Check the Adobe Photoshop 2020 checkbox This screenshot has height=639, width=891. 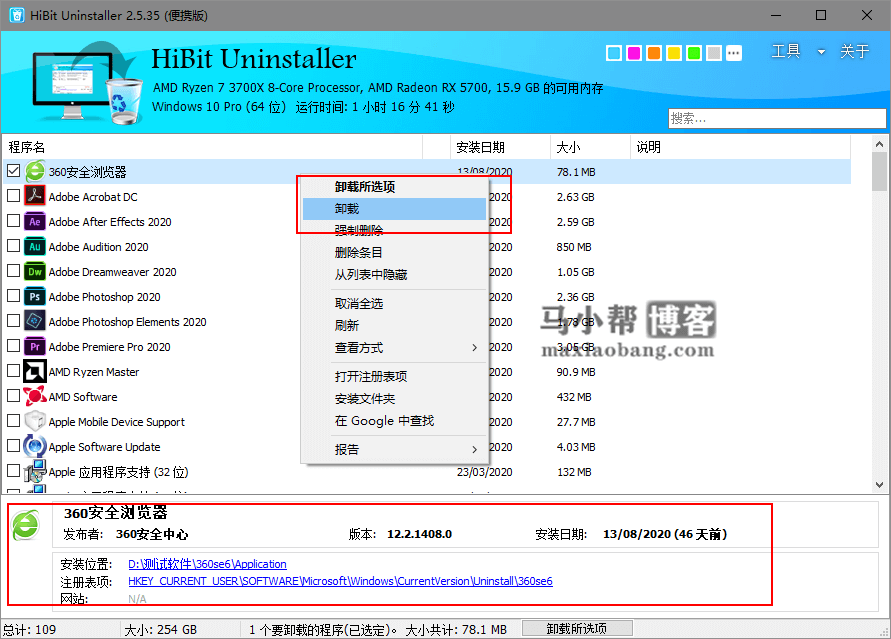point(14,295)
